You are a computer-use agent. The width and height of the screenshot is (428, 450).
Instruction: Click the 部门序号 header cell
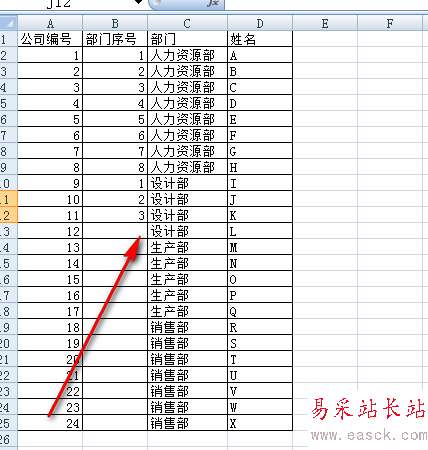point(115,39)
